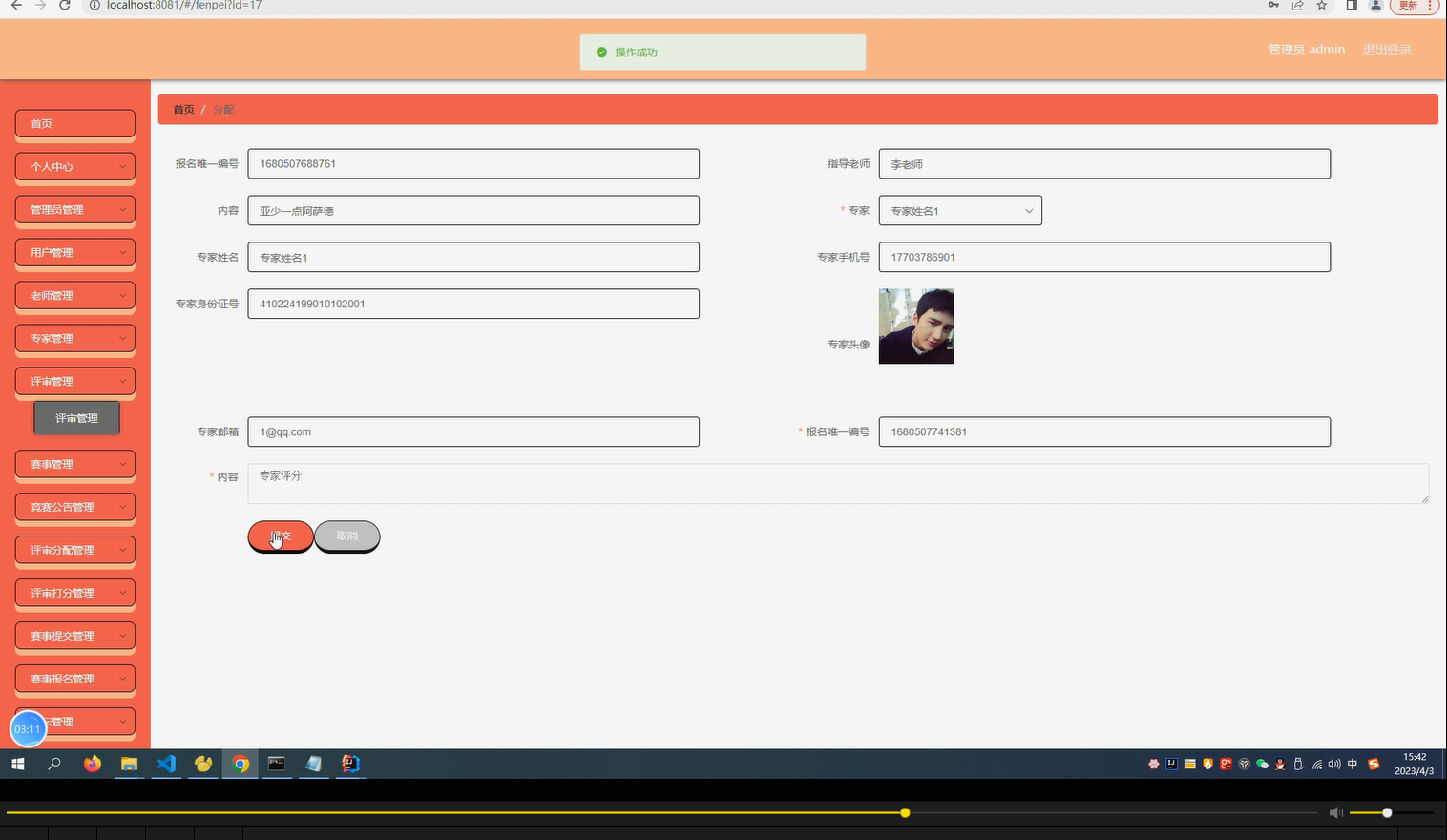Screen dimensions: 1447x840
Task: Open the Wi-Fi network tray icon
Action: click(1316, 764)
